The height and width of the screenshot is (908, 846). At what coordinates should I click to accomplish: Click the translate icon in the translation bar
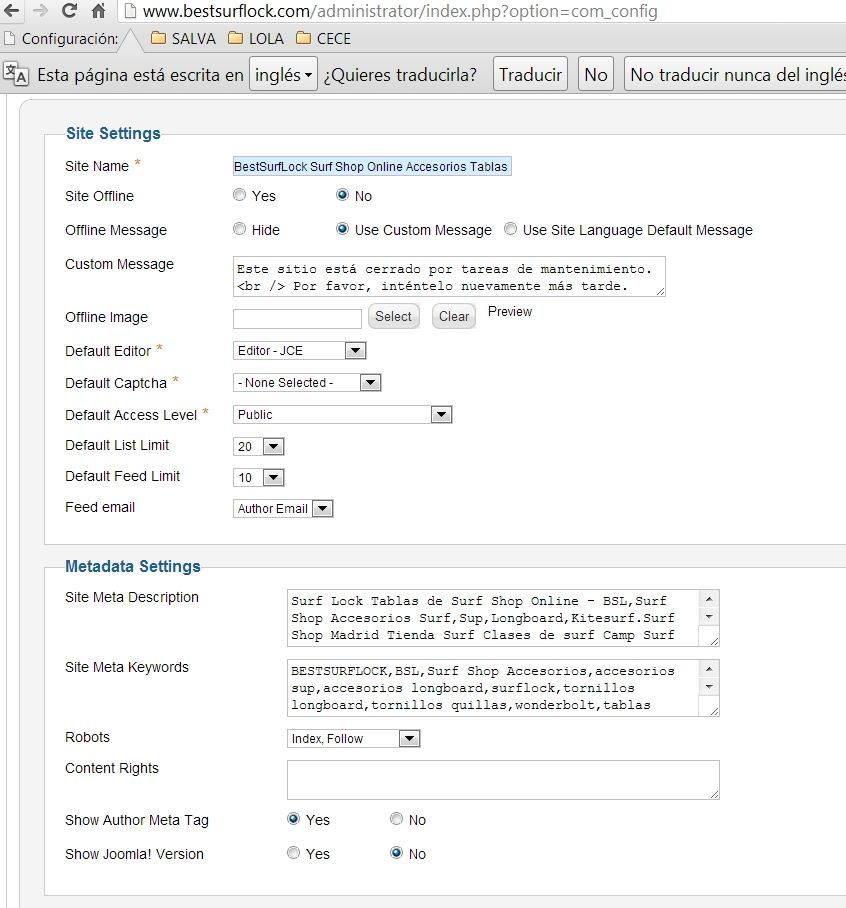click(16, 74)
